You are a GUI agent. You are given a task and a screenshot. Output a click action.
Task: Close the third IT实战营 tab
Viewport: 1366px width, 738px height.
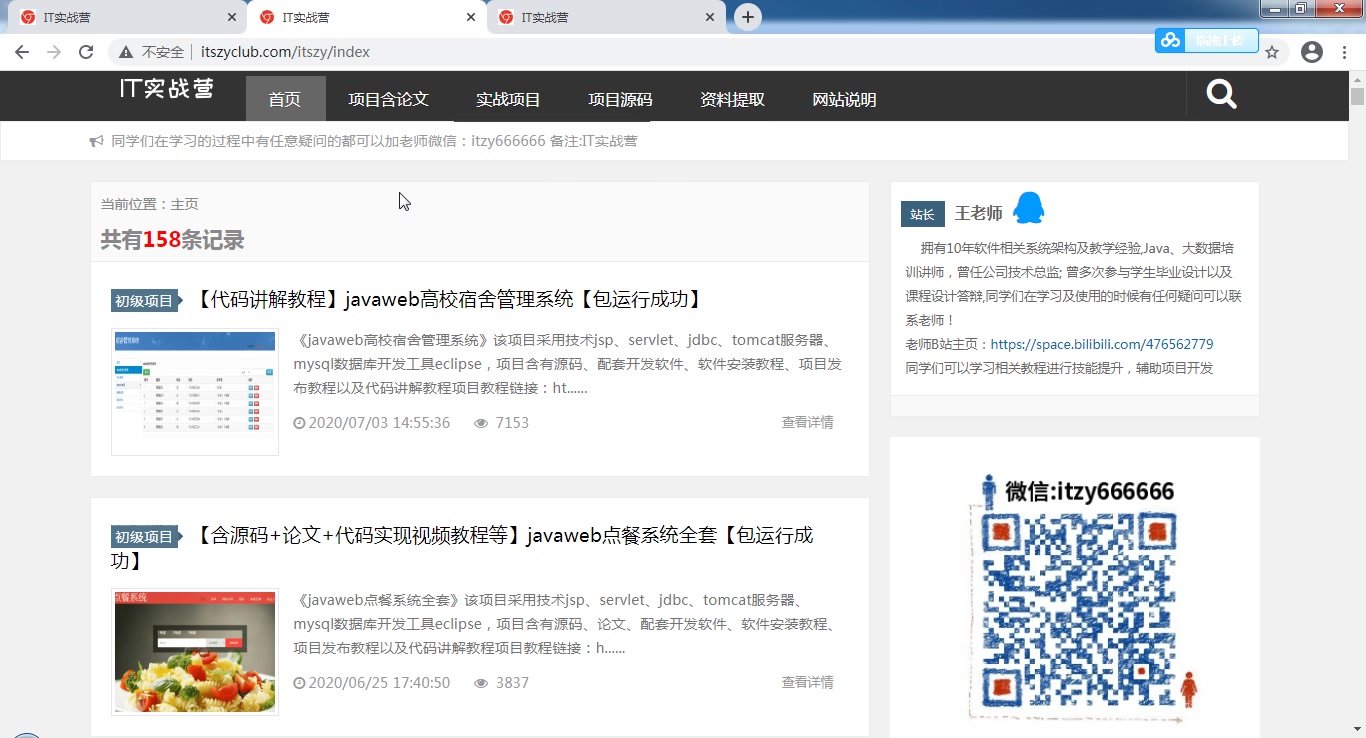[710, 17]
